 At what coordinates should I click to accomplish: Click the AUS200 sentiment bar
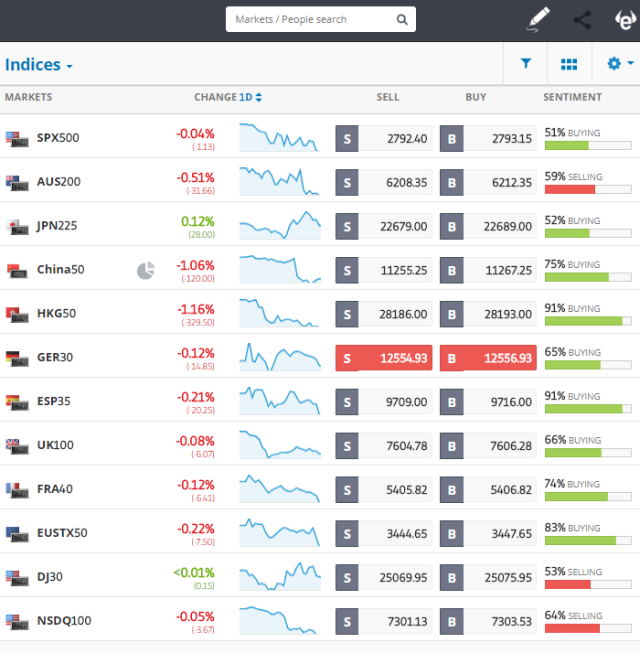[587, 189]
